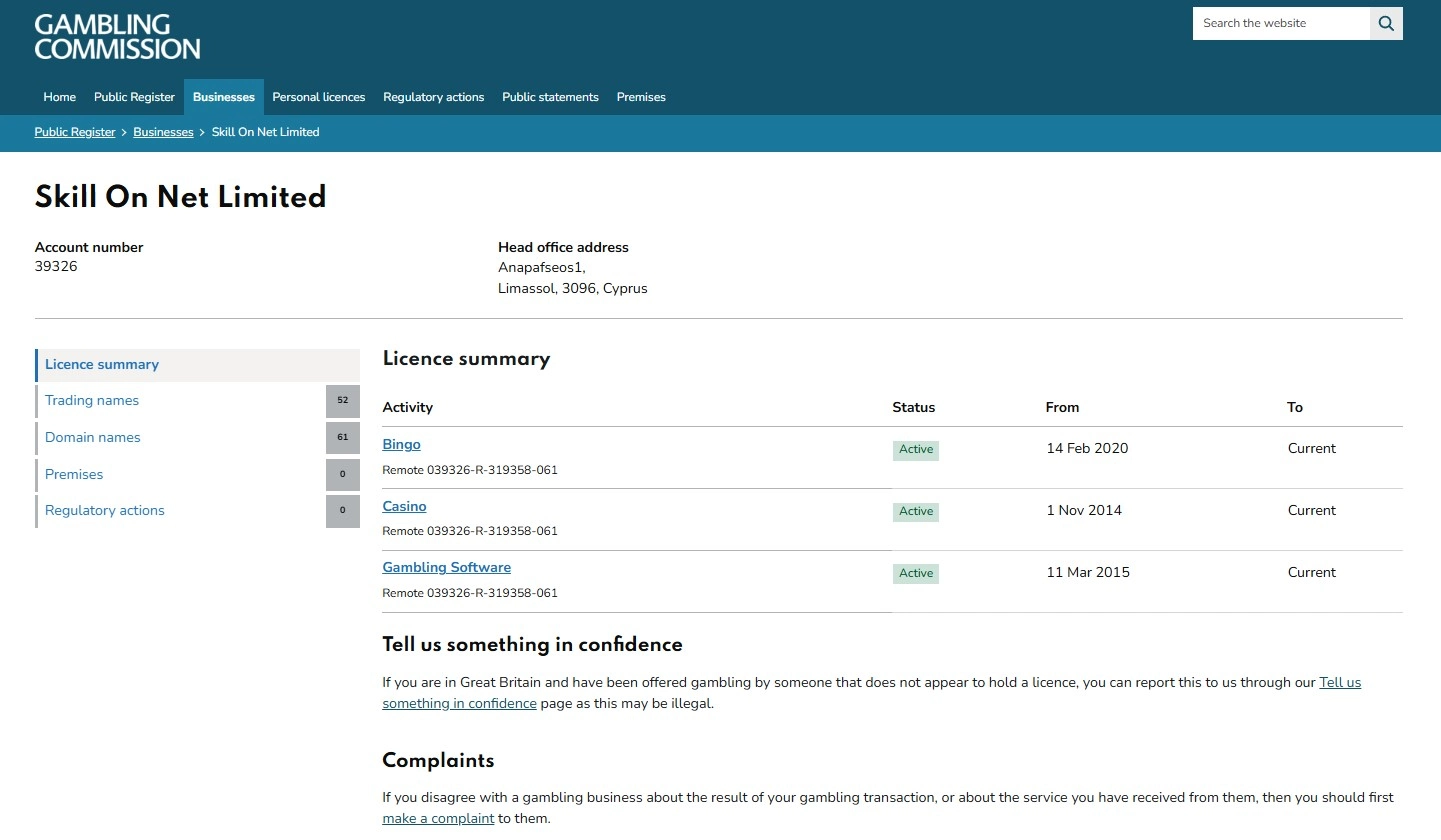Screen dimensions: 1441x840
Task: Click the Skill On Net Limited heading
Action: (x=181, y=197)
